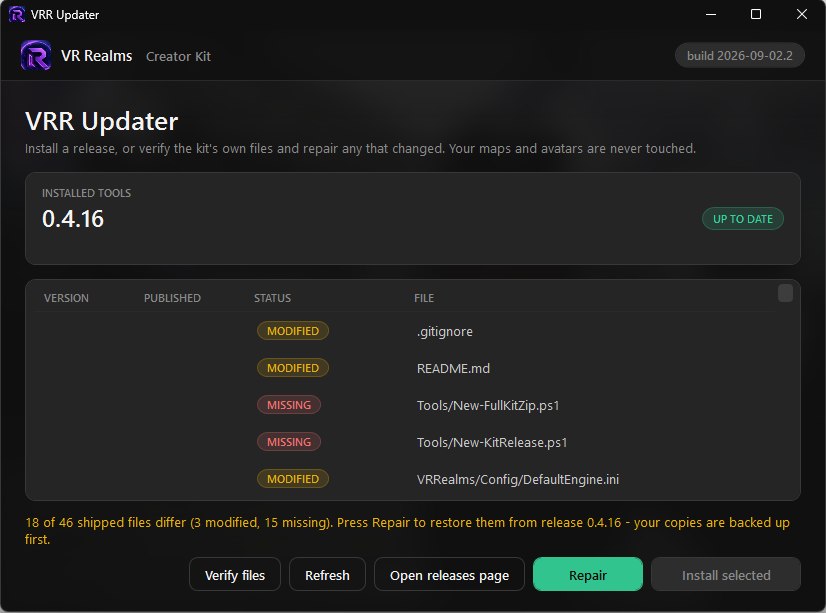The width and height of the screenshot is (826, 613).
Task: Click MODIFIED badge beside .gitignore
Action: pos(293,331)
